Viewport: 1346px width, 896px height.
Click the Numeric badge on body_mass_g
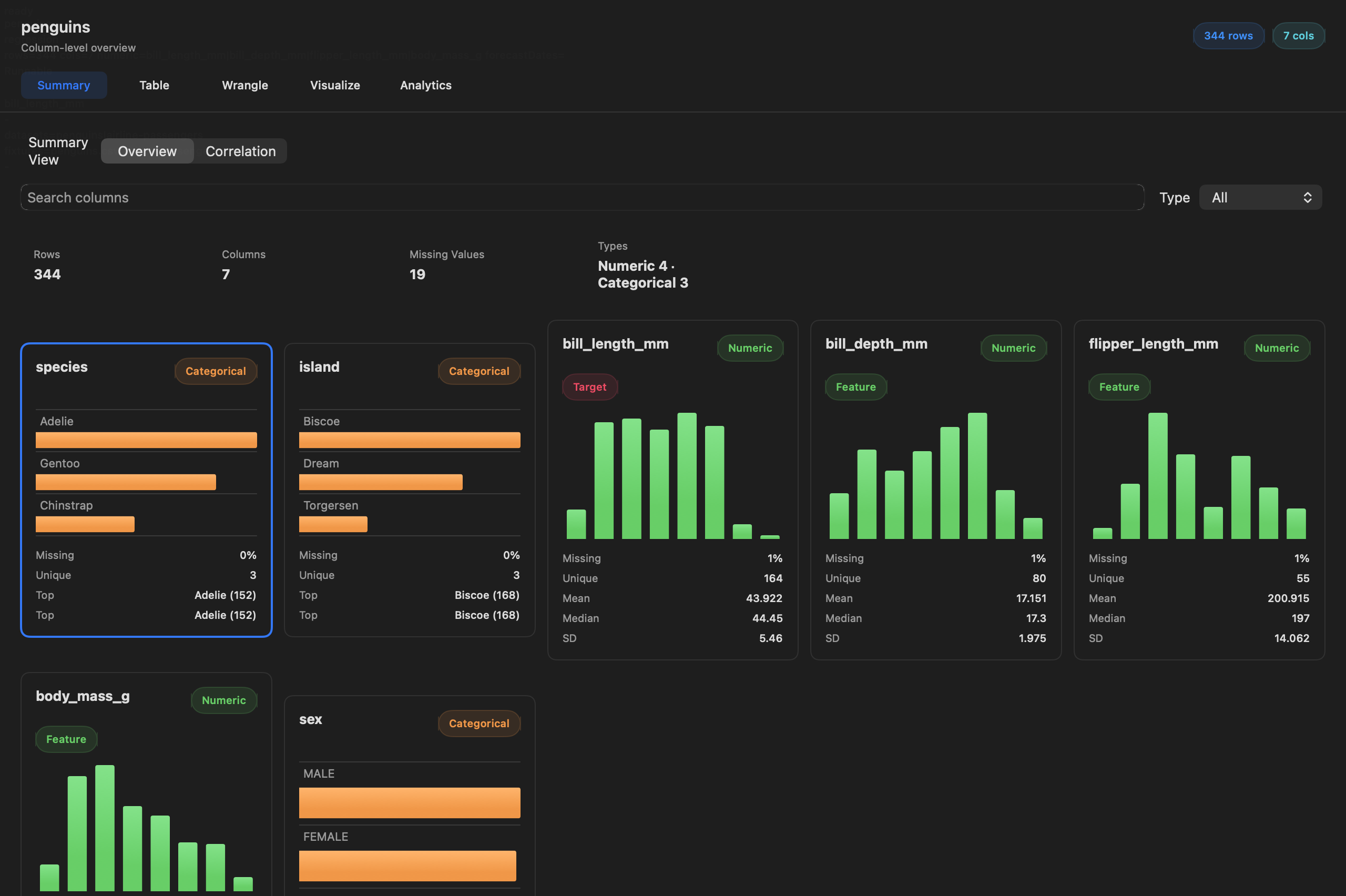(x=223, y=700)
